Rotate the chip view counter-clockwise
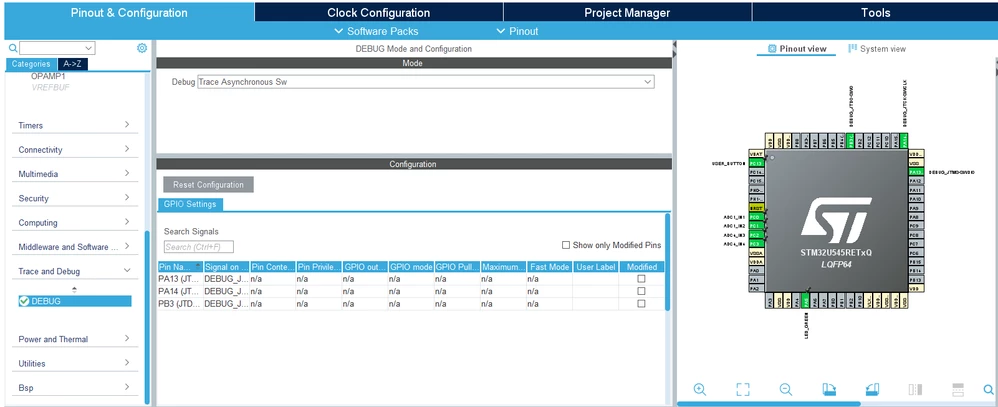This screenshot has width=998, height=407. coord(872,389)
